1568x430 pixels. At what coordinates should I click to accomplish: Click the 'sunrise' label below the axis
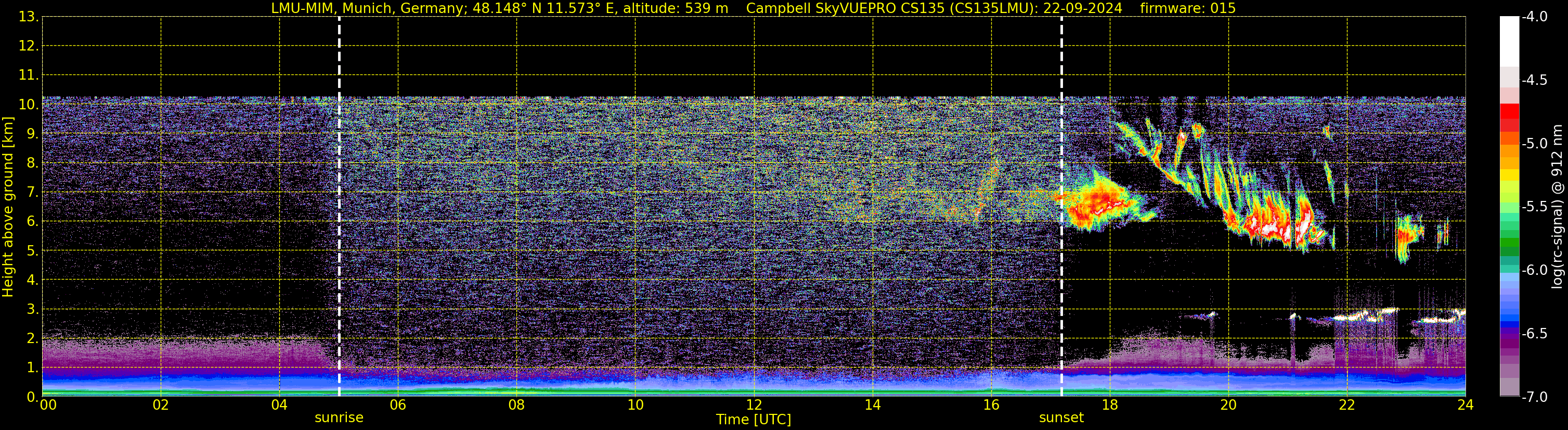339,418
